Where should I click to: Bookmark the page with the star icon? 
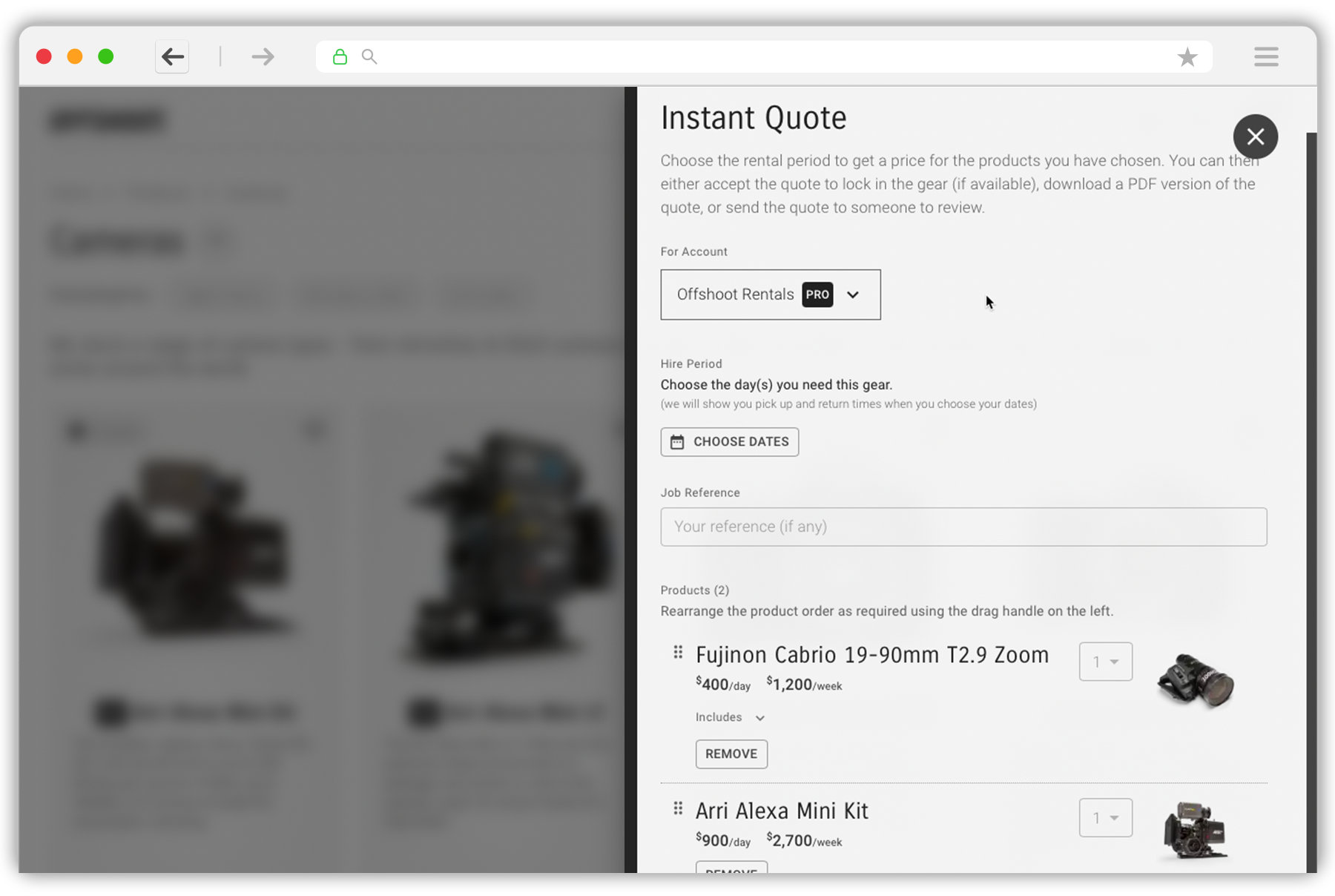[1187, 56]
